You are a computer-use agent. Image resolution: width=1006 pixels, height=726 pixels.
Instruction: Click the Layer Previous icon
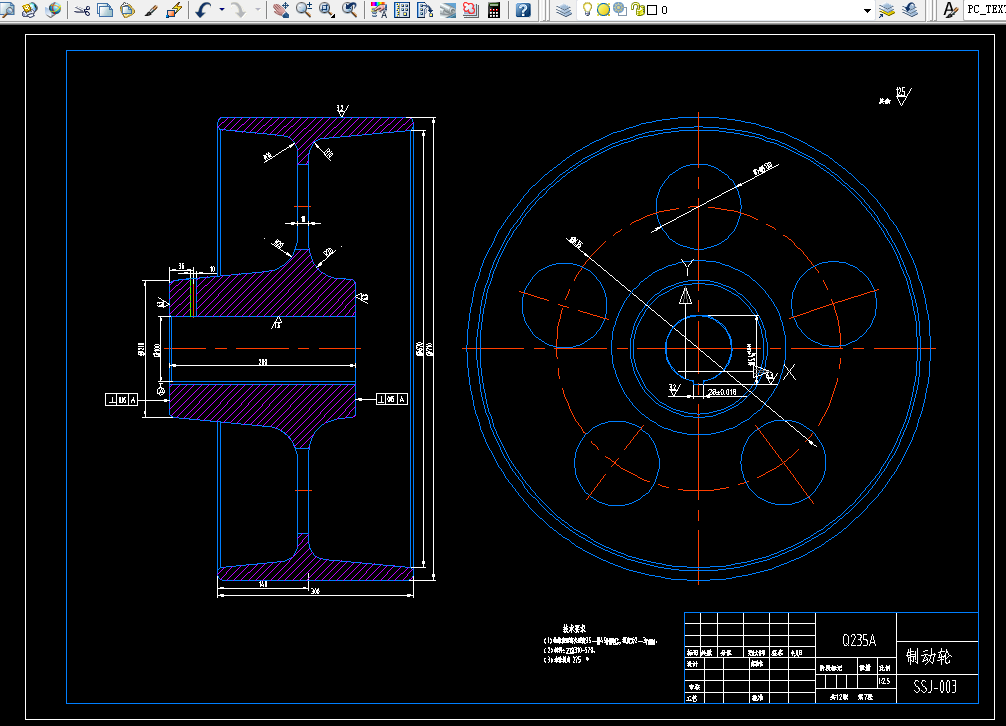pos(910,10)
